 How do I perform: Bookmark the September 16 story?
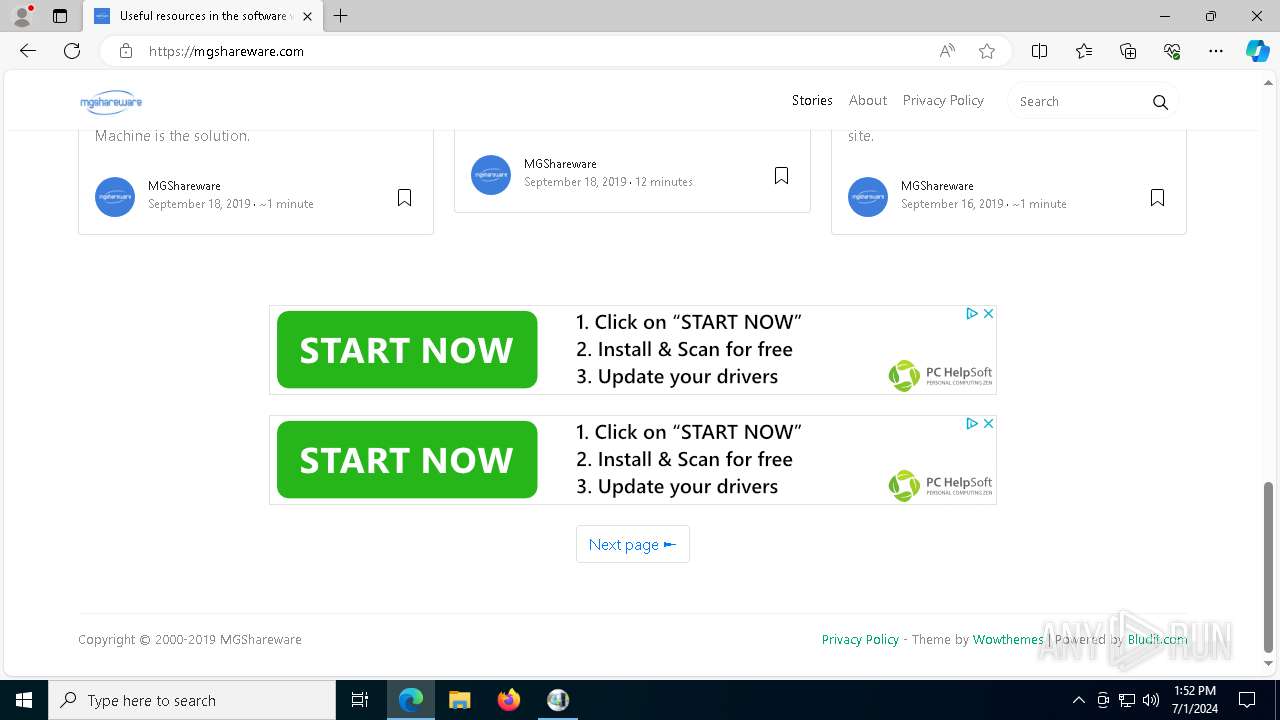tap(1157, 197)
